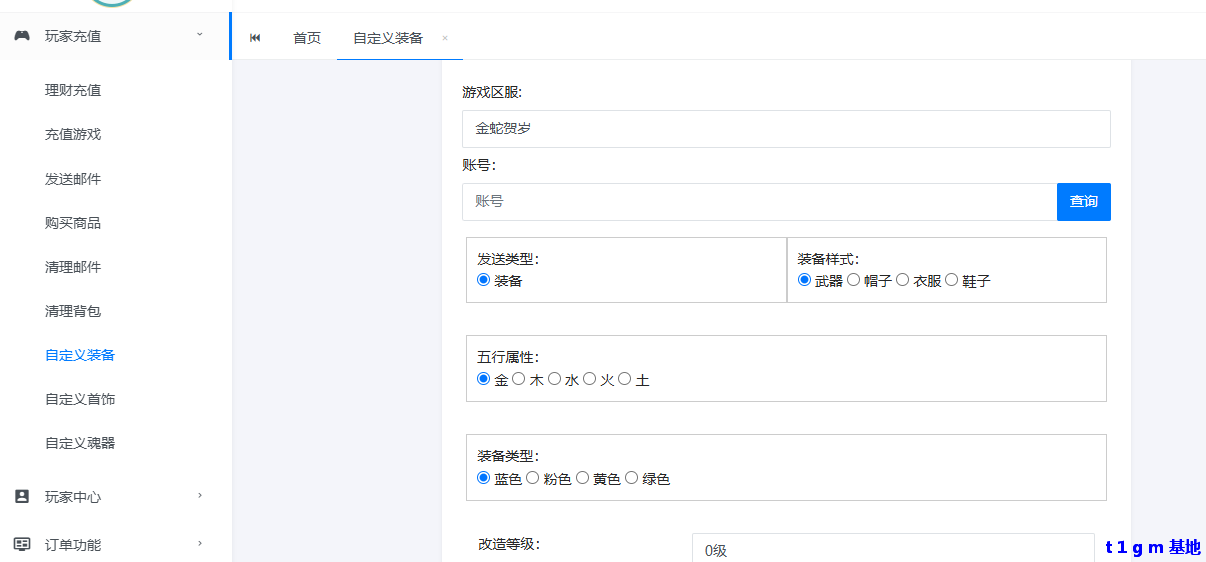This screenshot has width=1206, height=562.
Task: Close the 自定义装备 tab with the x
Action: [x=445, y=38]
